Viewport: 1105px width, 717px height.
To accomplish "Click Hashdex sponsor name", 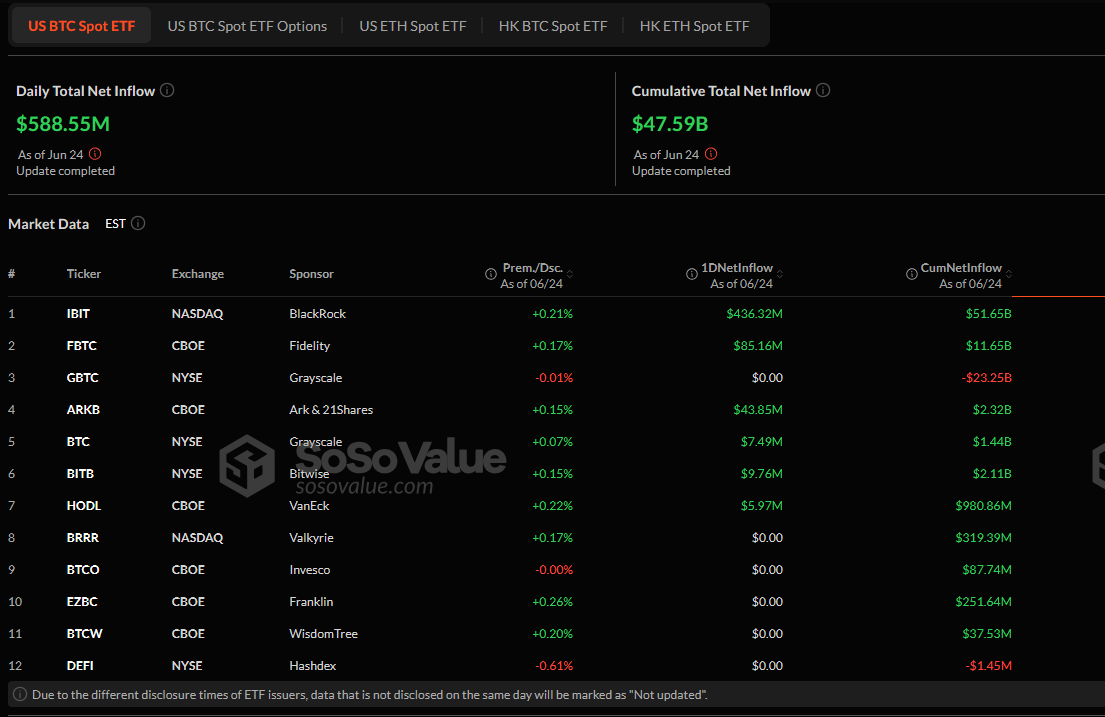I will click(313, 666).
